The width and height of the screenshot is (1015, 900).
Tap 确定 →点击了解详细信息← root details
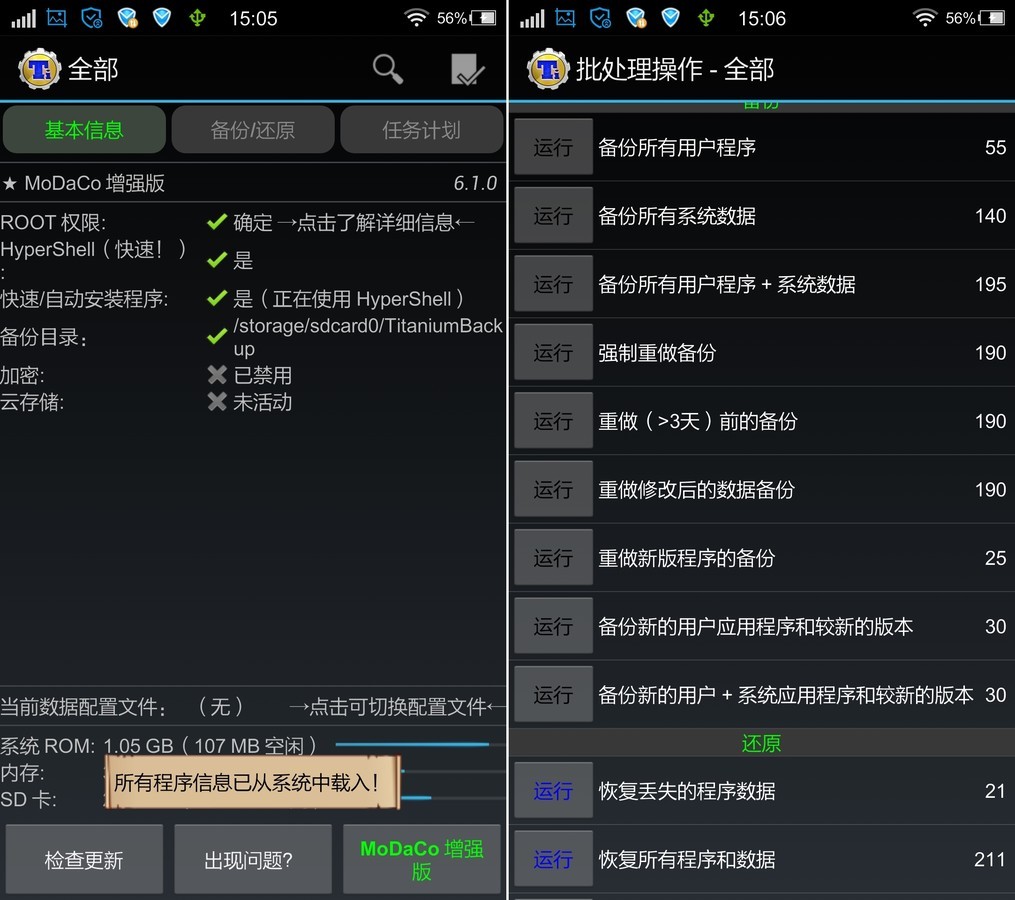coord(353,222)
